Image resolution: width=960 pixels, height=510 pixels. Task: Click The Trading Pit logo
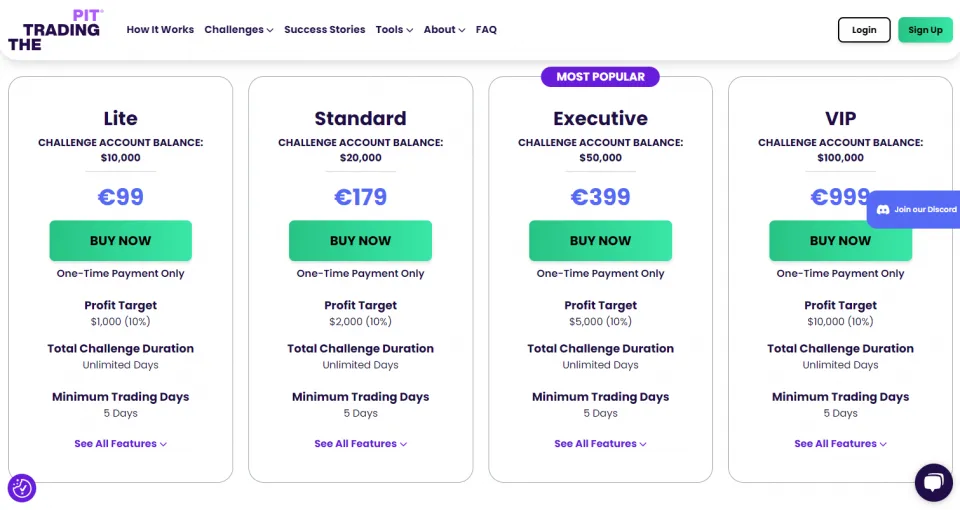click(55, 30)
